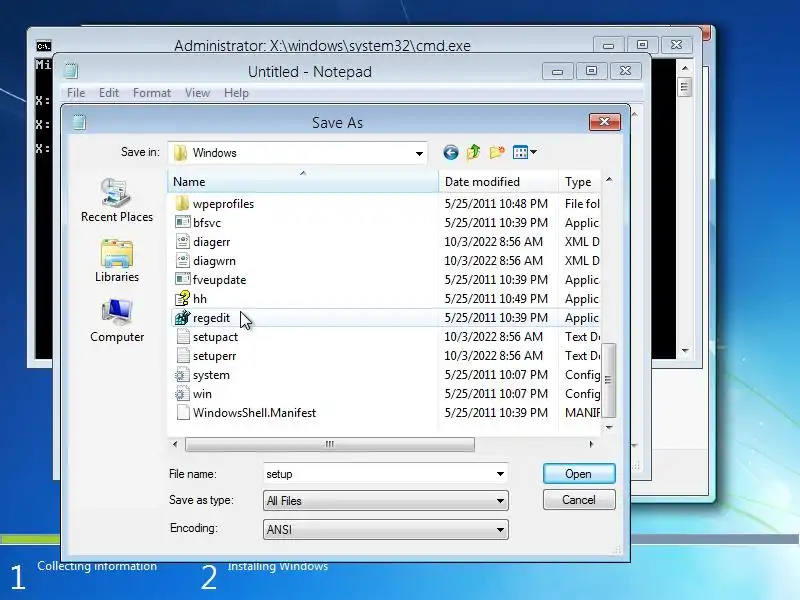Select the system config file icon
The image size is (800, 600).
(x=182, y=374)
